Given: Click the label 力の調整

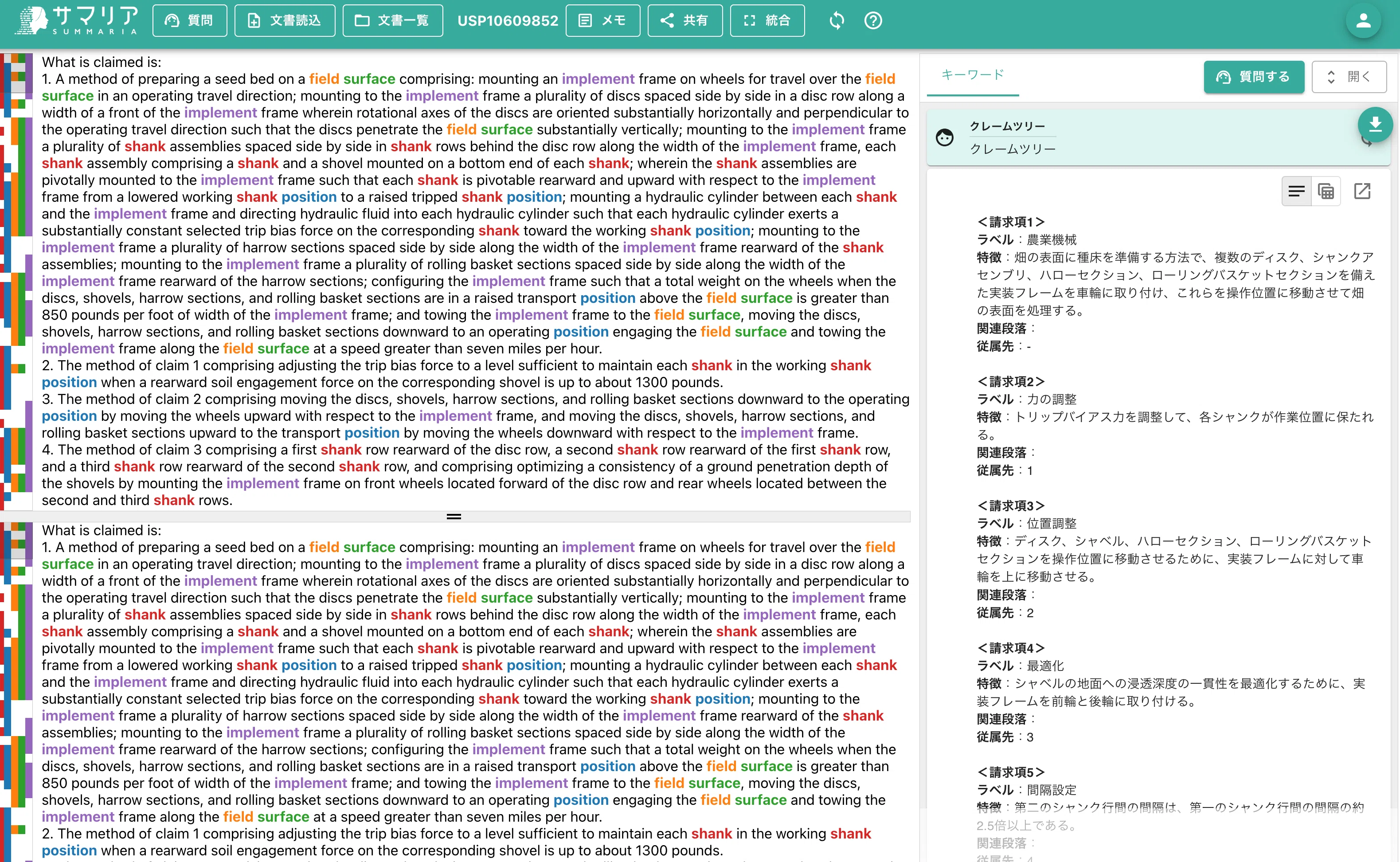Looking at the screenshot, I should tap(1051, 399).
